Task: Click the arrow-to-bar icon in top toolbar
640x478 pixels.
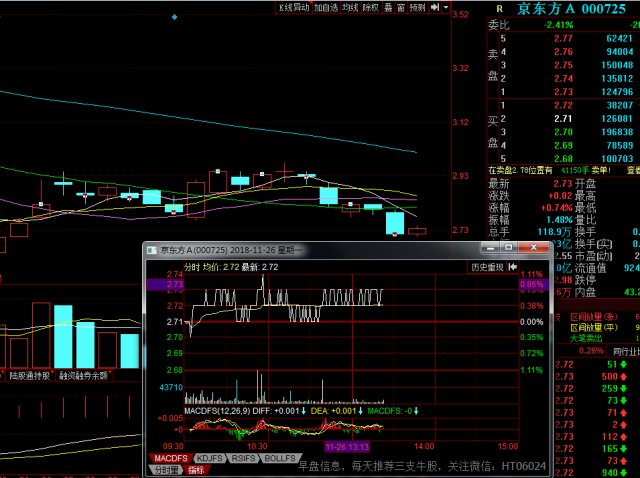Action: [437, 7]
